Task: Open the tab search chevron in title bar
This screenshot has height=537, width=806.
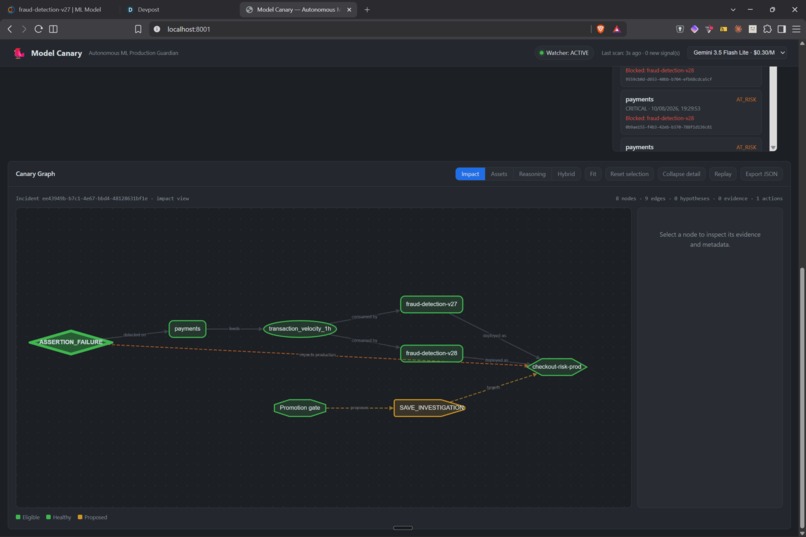Action: pos(733,10)
